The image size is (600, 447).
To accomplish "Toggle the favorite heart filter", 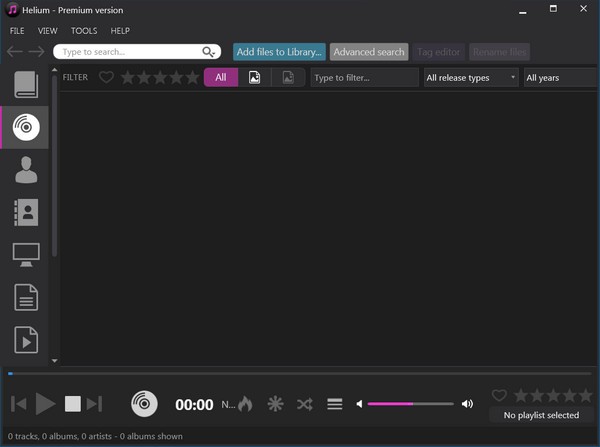I will click(106, 77).
